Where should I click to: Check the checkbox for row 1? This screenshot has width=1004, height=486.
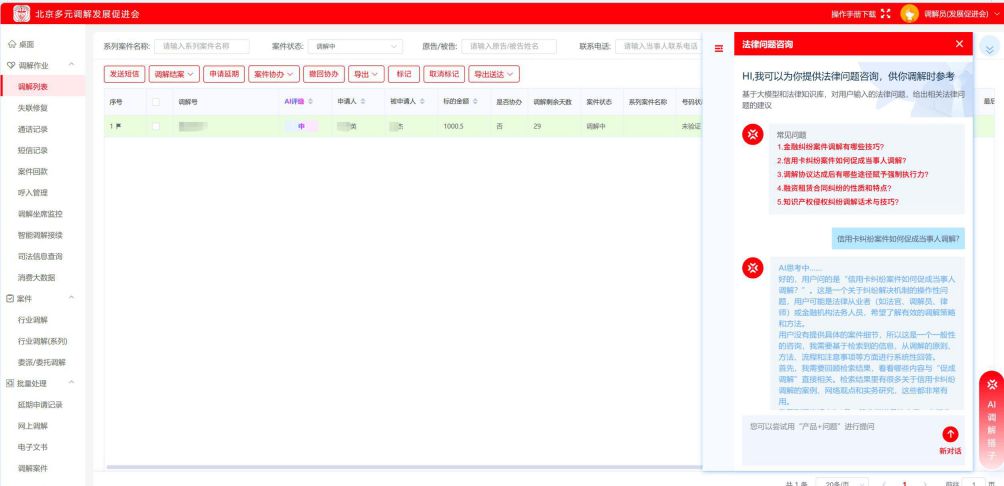pyautogui.click(x=155, y=126)
